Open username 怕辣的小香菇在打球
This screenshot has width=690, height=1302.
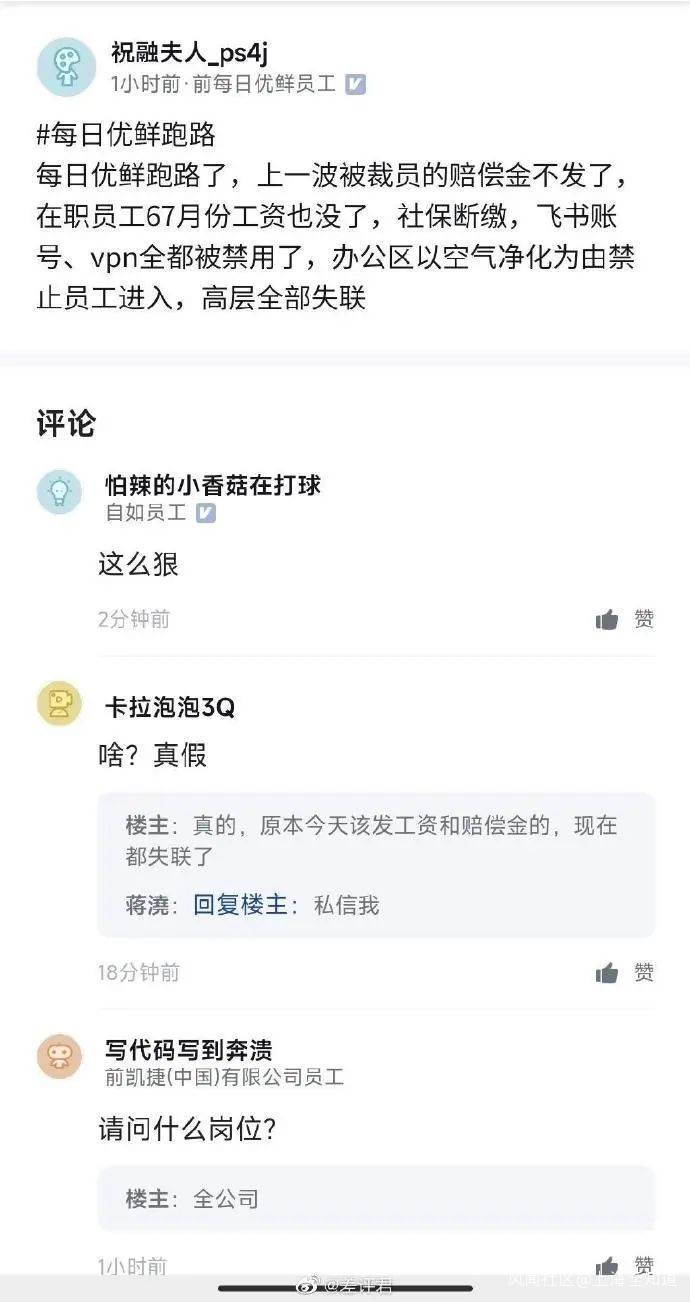click(x=213, y=486)
